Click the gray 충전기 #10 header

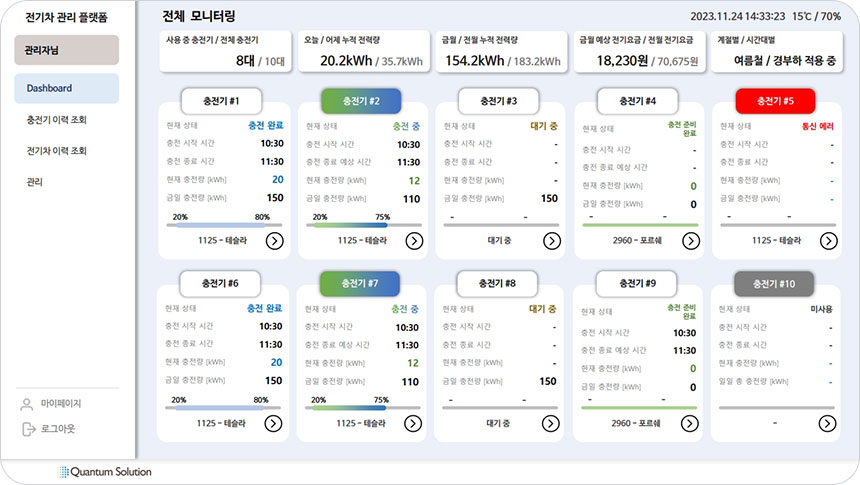(x=775, y=283)
